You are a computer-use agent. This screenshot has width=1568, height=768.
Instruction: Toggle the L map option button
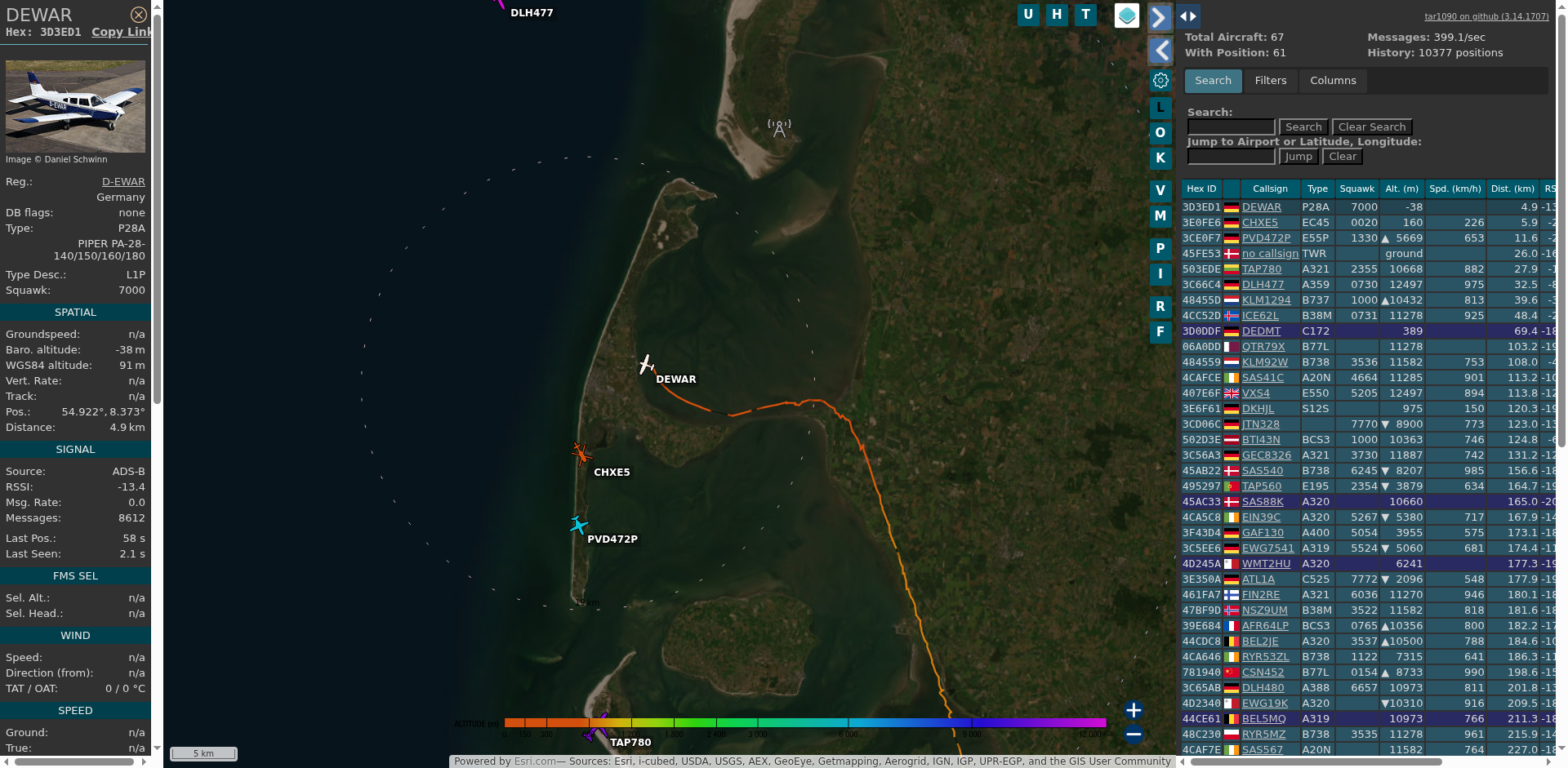(x=1160, y=108)
